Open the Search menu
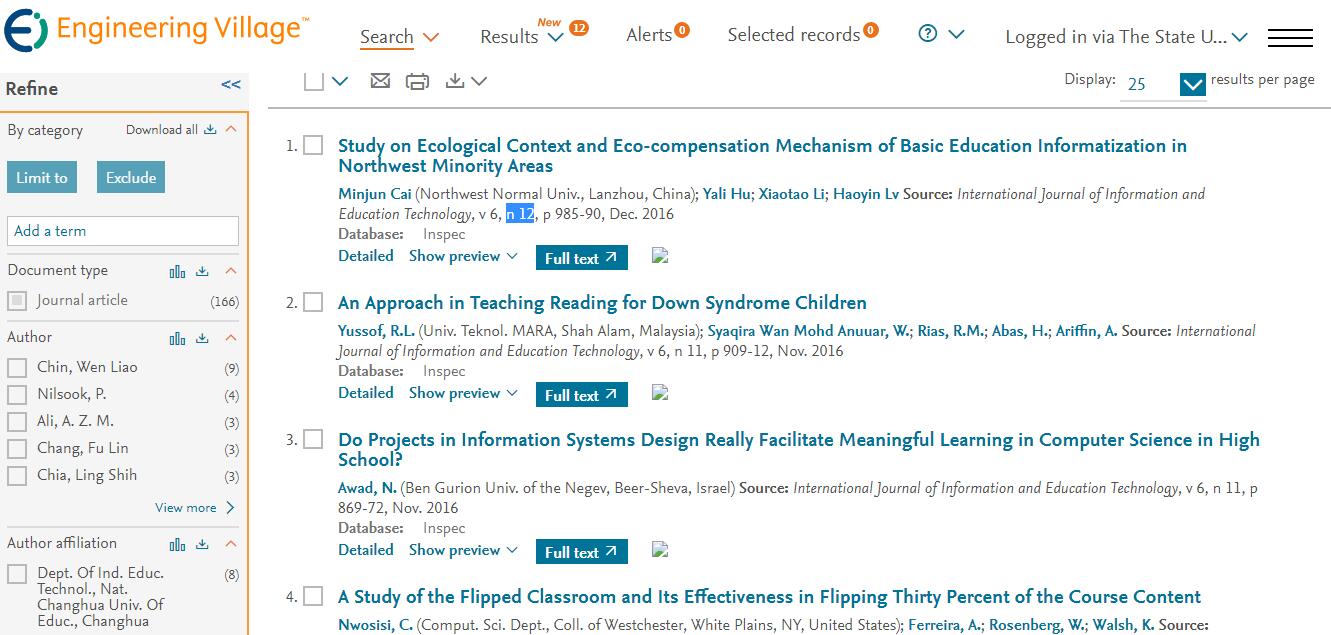This screenshot has width=1331, height=635. (x=399, y=37)
